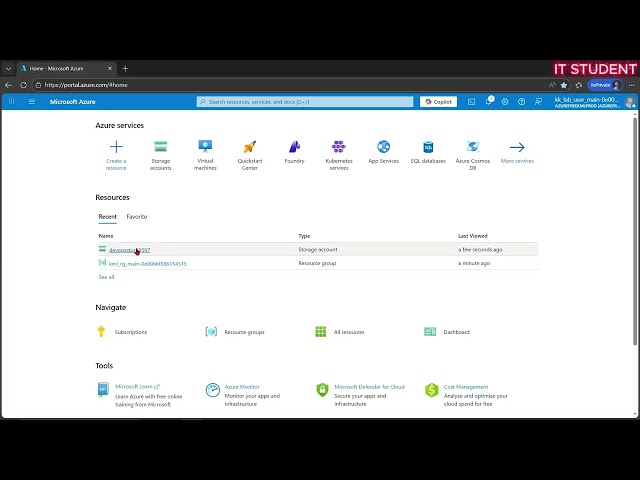640x480 pixels.
Task: Open App Services
Action: tap(383, 152)
